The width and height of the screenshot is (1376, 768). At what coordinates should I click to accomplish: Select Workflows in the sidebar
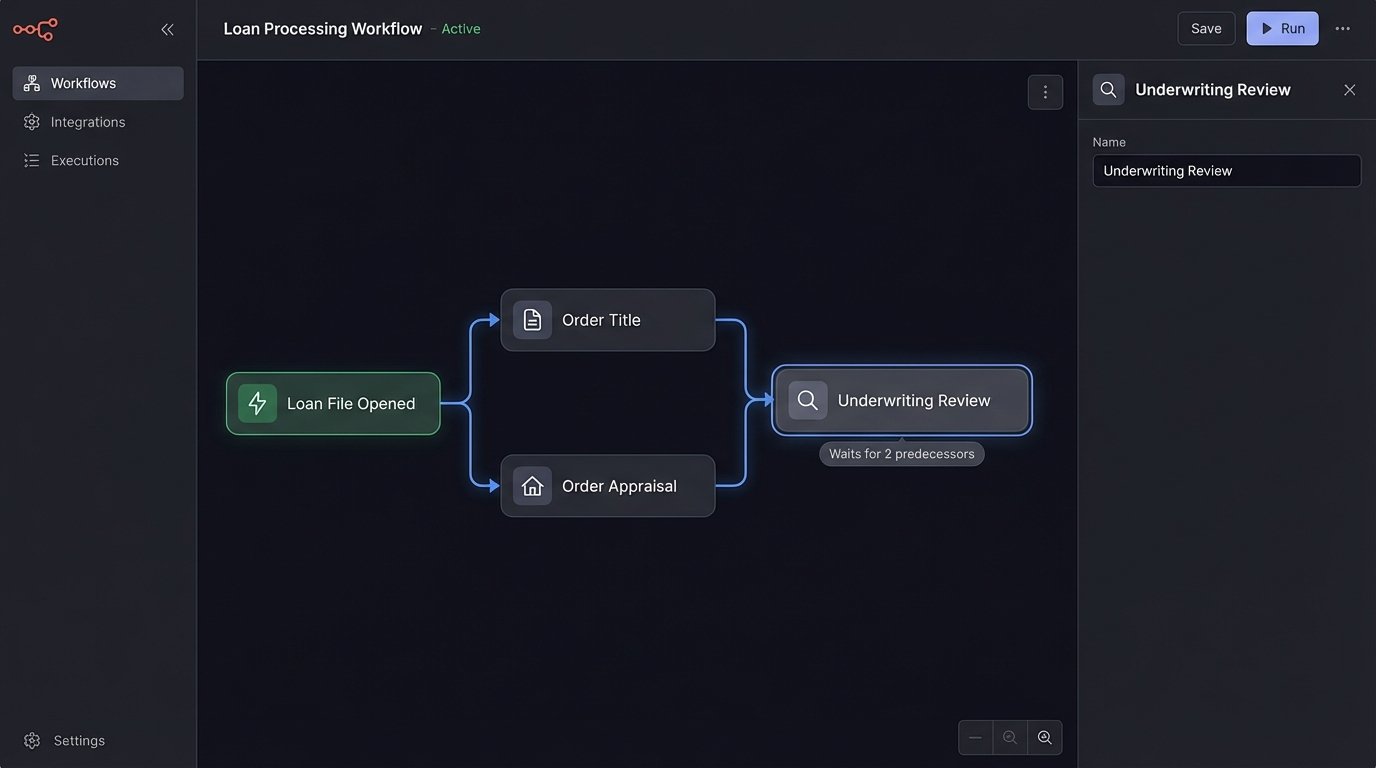[x=85, y=82]
